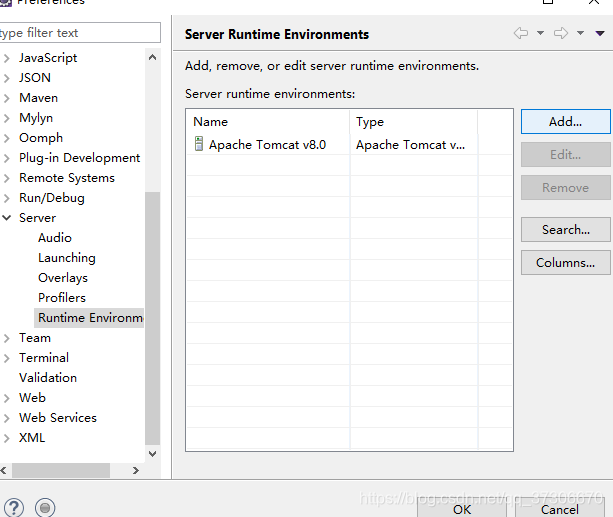Image resolution: width=613 pixels, height=517 pixels.
Task: Click the horizontal scrollbar thumb in tree
Action: coord(61,470)
